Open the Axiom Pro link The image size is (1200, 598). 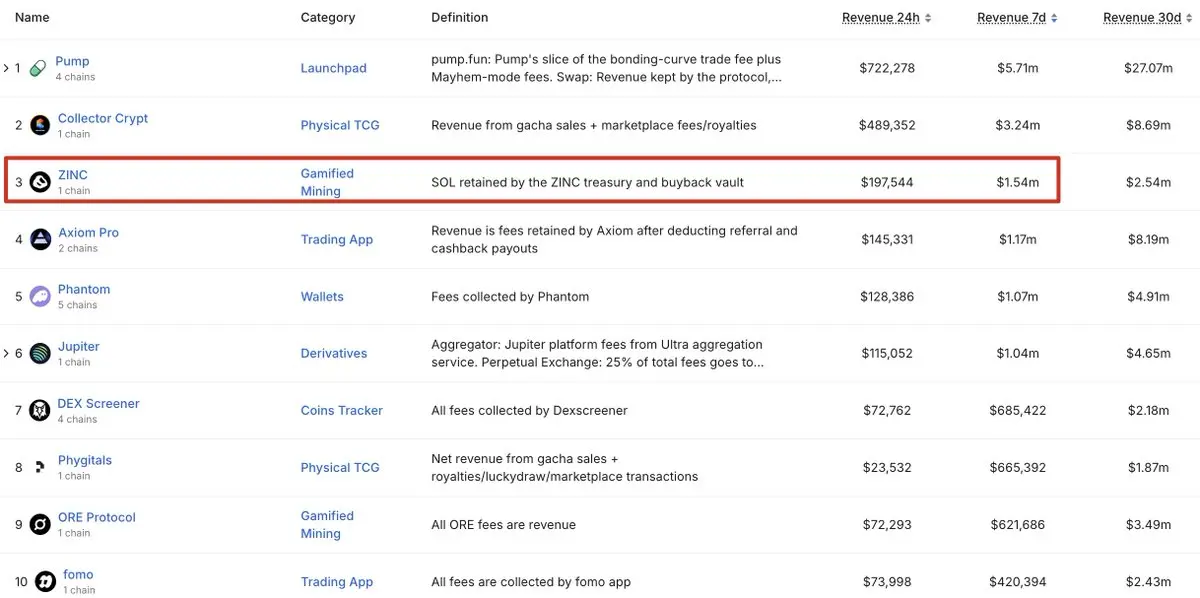point(88,232)
